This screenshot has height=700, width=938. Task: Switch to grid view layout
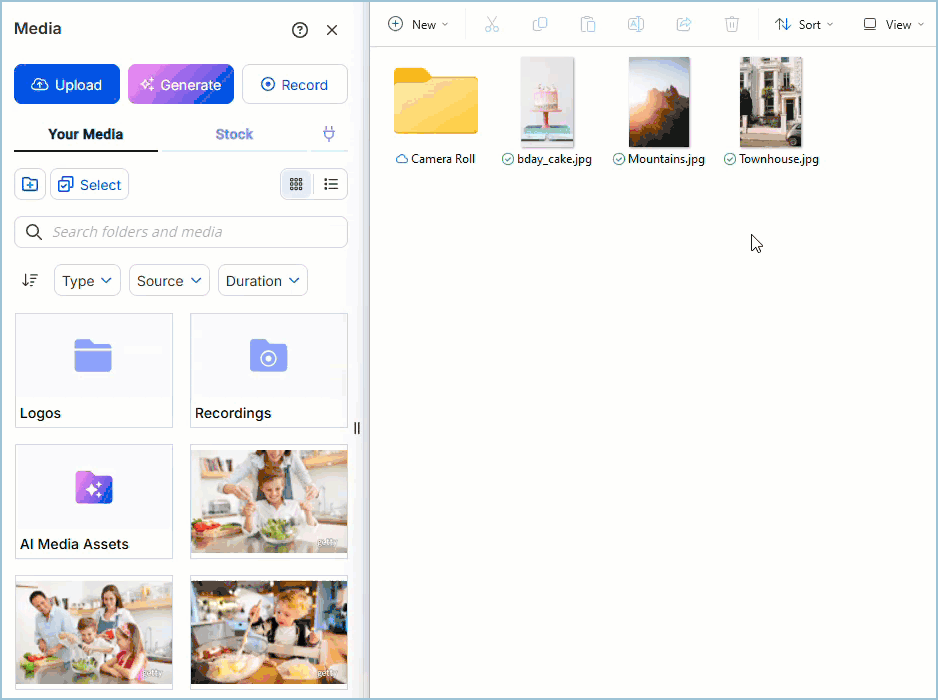[x=296, y=184]
